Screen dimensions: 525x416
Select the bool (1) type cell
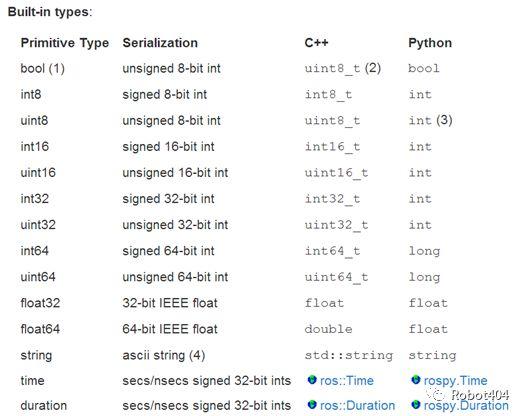pyautogui.click(x=43, y=69)
